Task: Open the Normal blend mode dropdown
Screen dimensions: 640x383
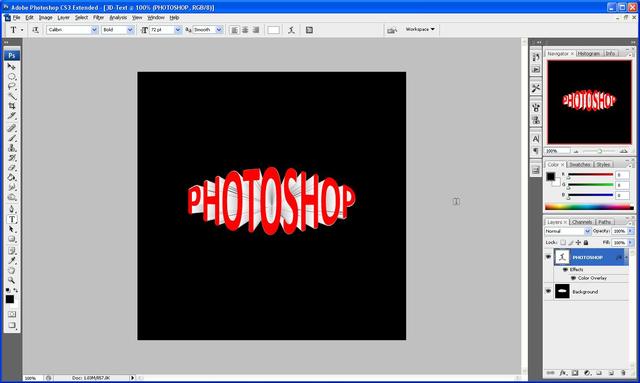Action: click(587, 231)
